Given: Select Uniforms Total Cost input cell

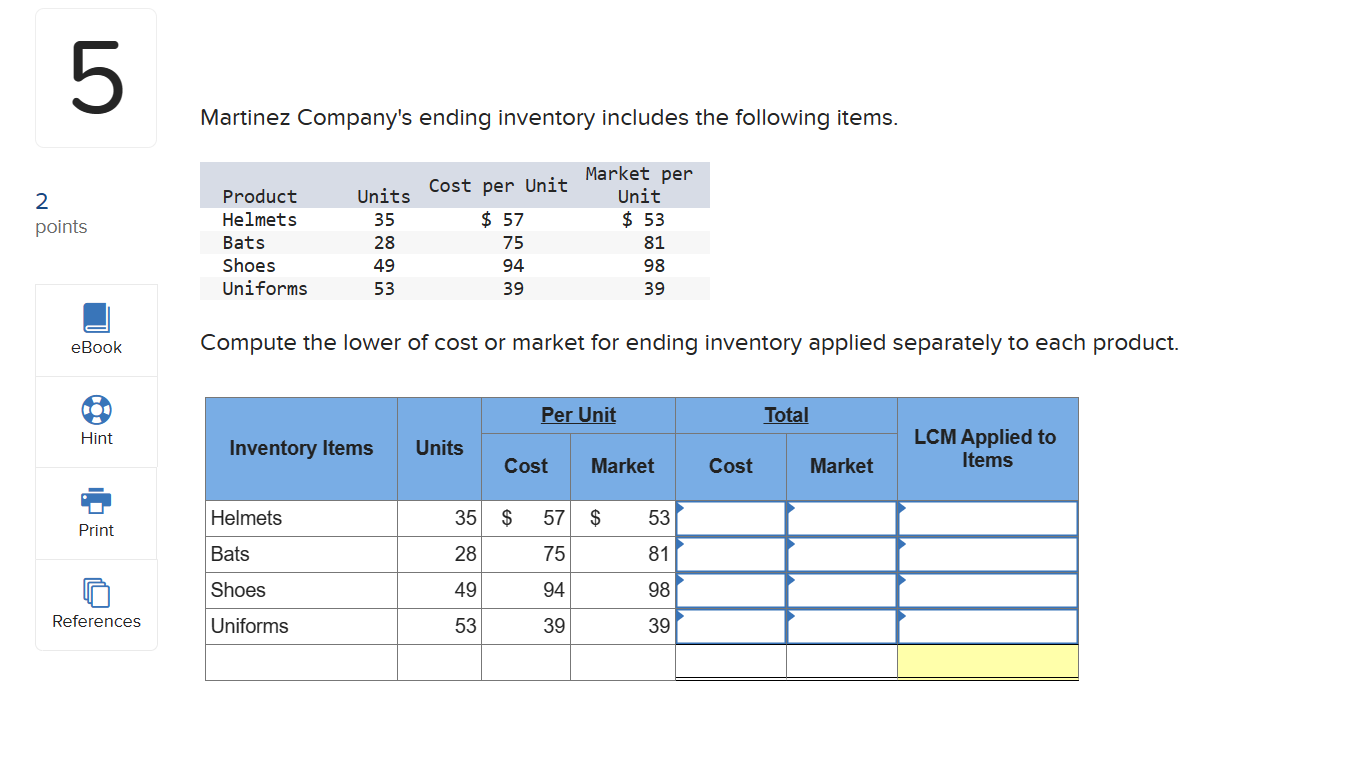Looking at the screenshot, I should 731,626.
